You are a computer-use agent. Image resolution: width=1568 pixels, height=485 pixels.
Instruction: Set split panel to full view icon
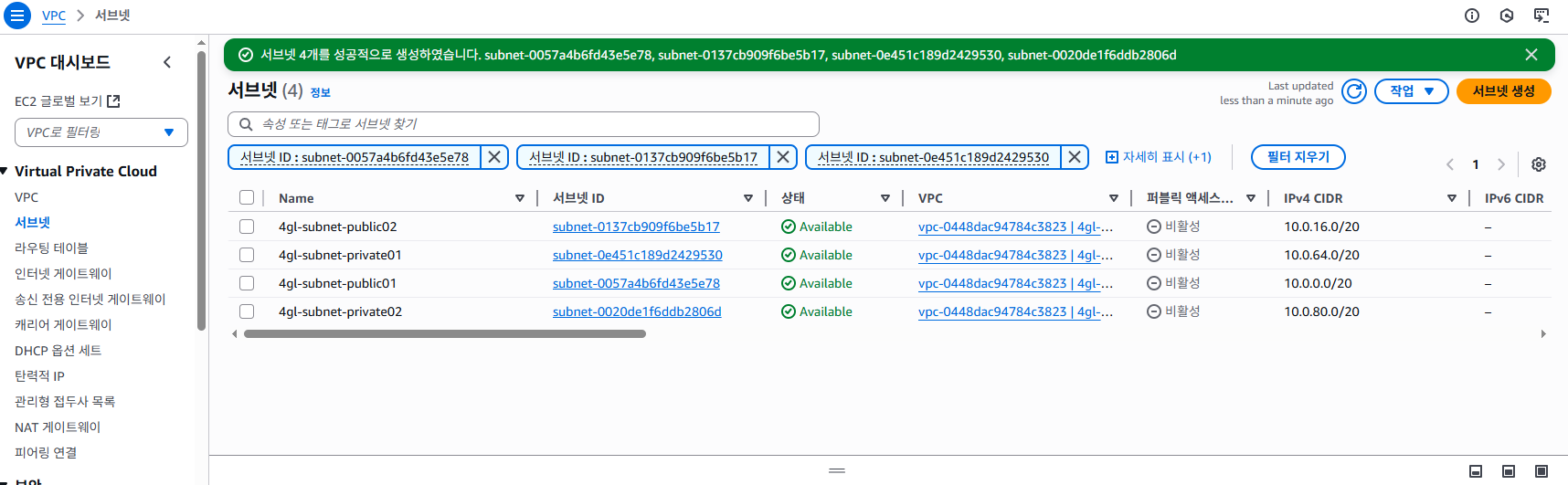(x=1541, y=471)
